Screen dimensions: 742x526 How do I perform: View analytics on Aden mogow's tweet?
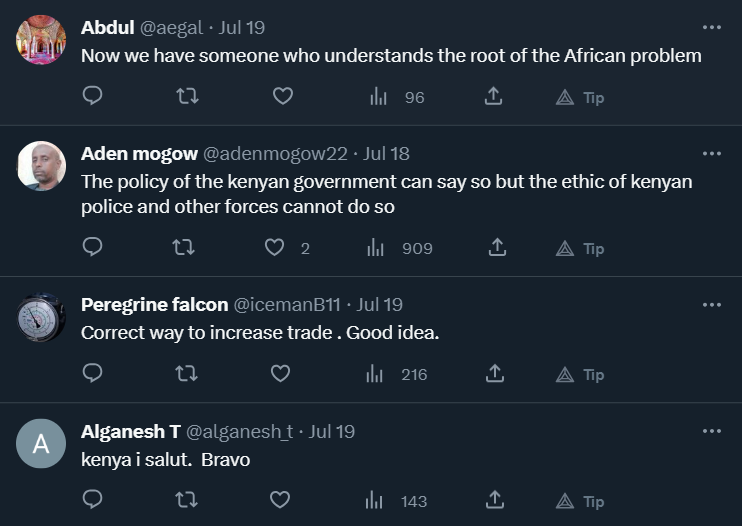[377, 248]
